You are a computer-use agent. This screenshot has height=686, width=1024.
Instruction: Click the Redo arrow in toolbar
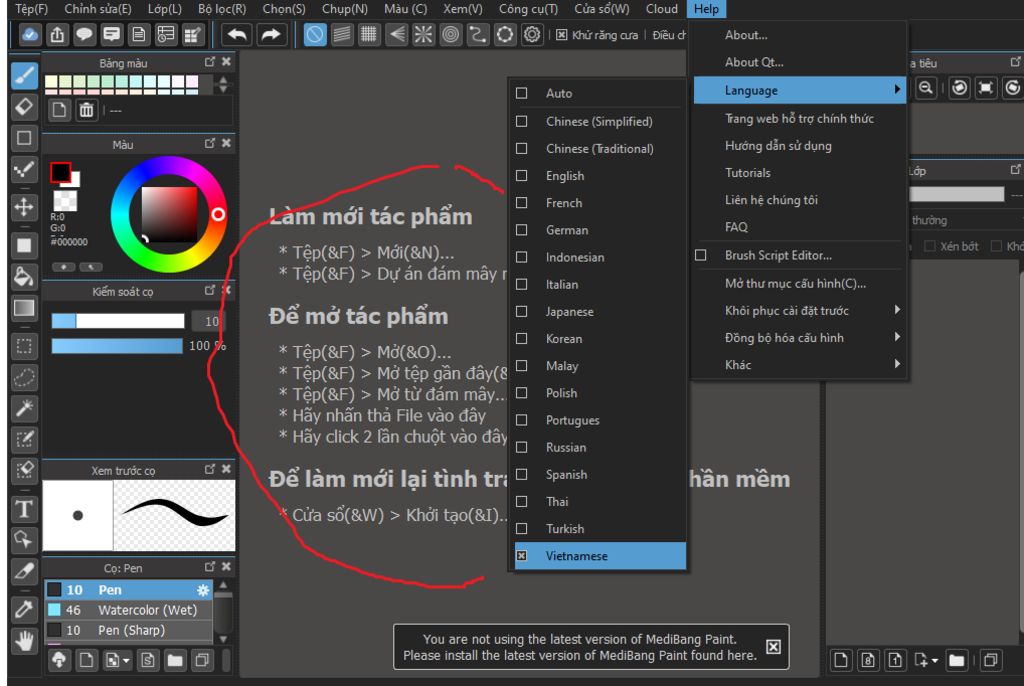tap(270, 35)
